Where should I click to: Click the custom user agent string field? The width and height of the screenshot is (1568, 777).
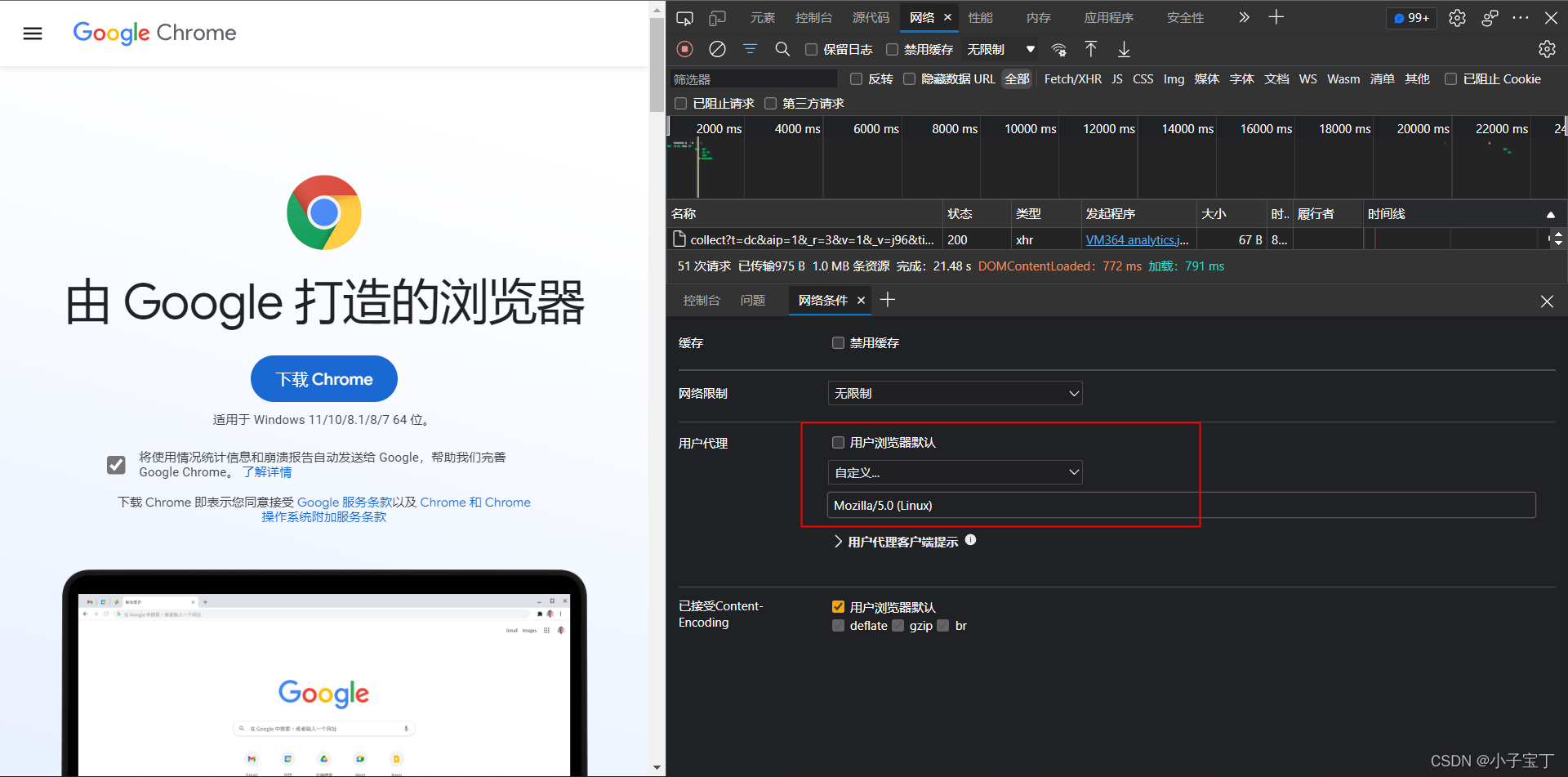point(1182,505)
